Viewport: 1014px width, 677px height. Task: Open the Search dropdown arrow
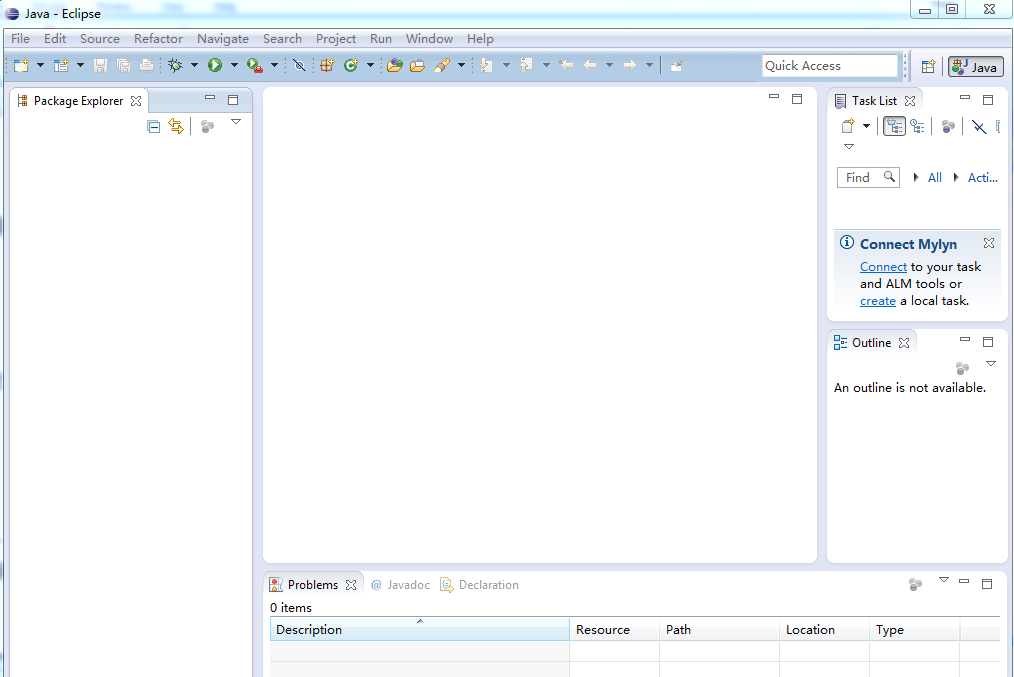[x=461, y=65]
